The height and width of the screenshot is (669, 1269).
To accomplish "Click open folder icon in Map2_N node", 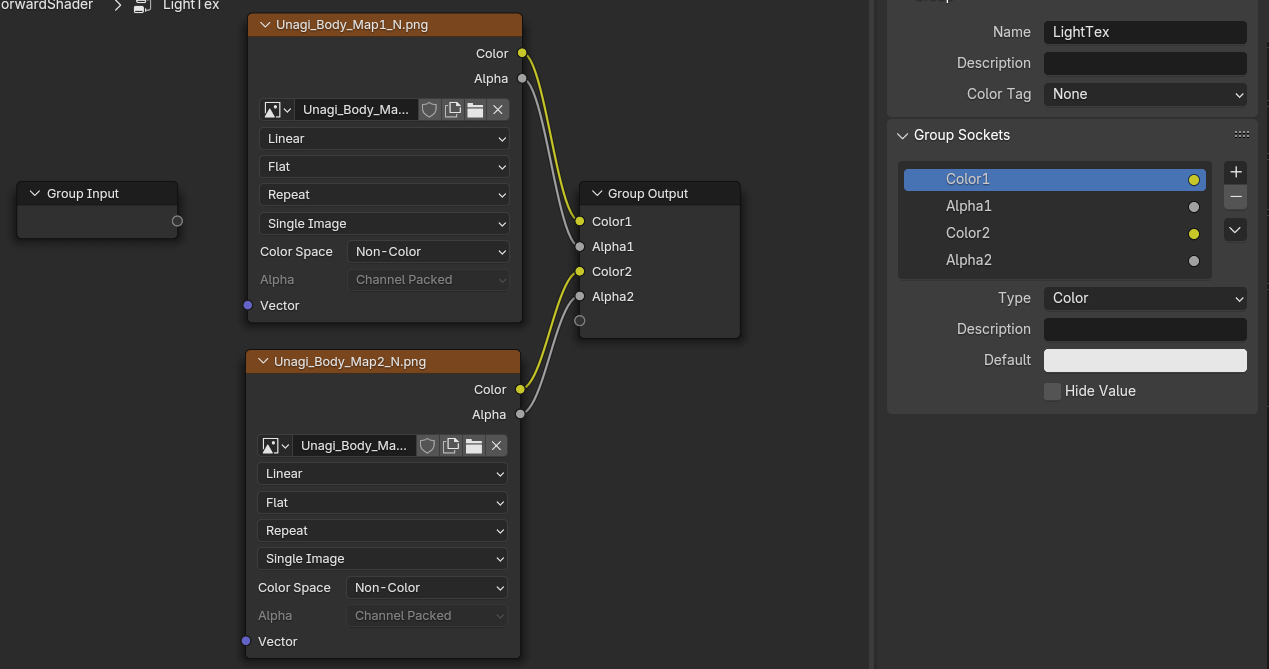I will (x=474, y=446).
